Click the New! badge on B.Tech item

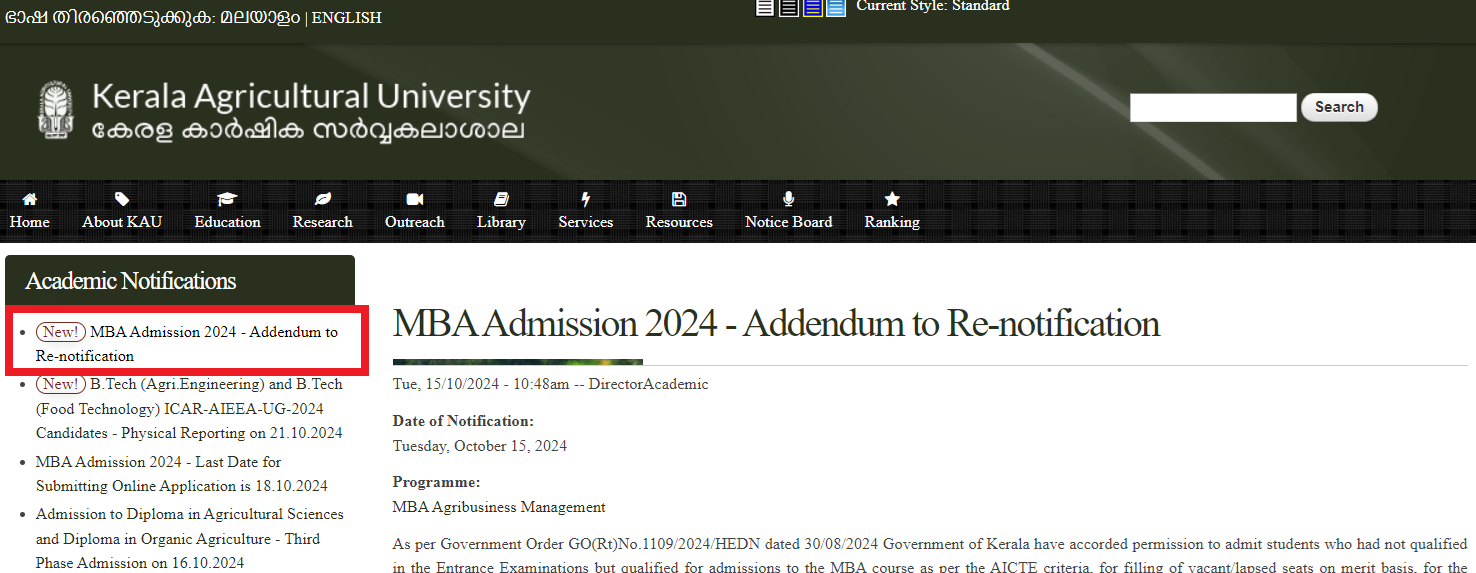click(61, 384)
